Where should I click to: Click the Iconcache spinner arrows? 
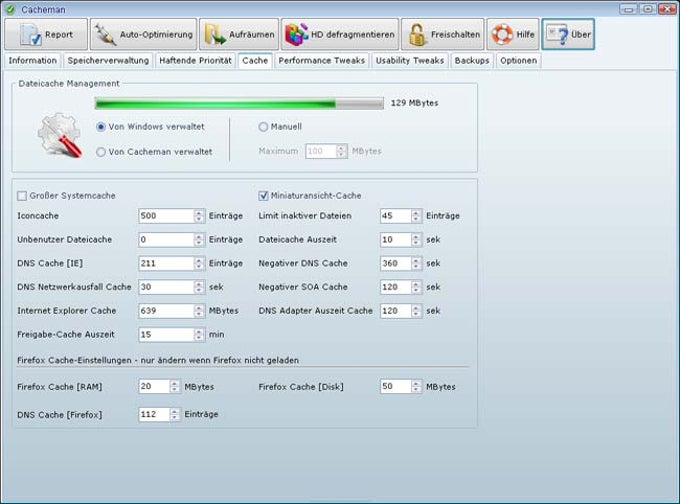(199, 216)
